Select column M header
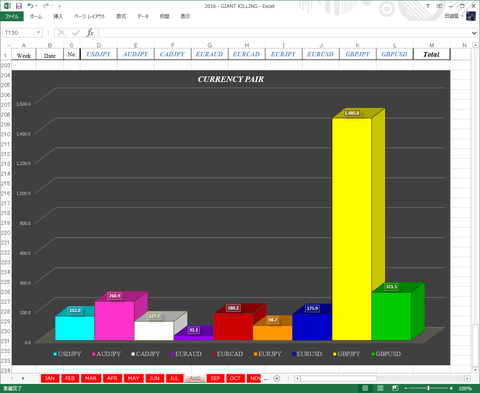 pos(432,45)
